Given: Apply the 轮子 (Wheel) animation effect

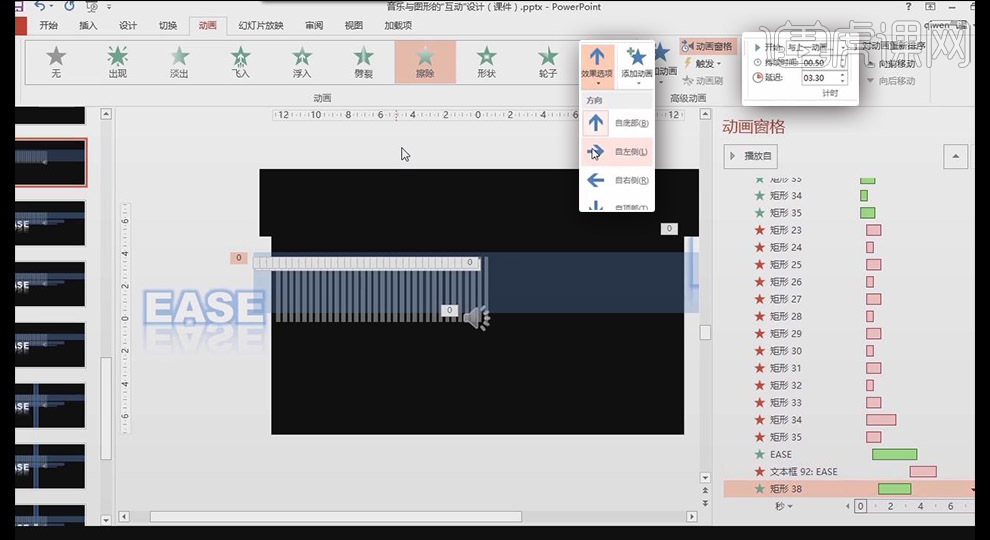Looking at the screenshot, I should coord(548,61).
